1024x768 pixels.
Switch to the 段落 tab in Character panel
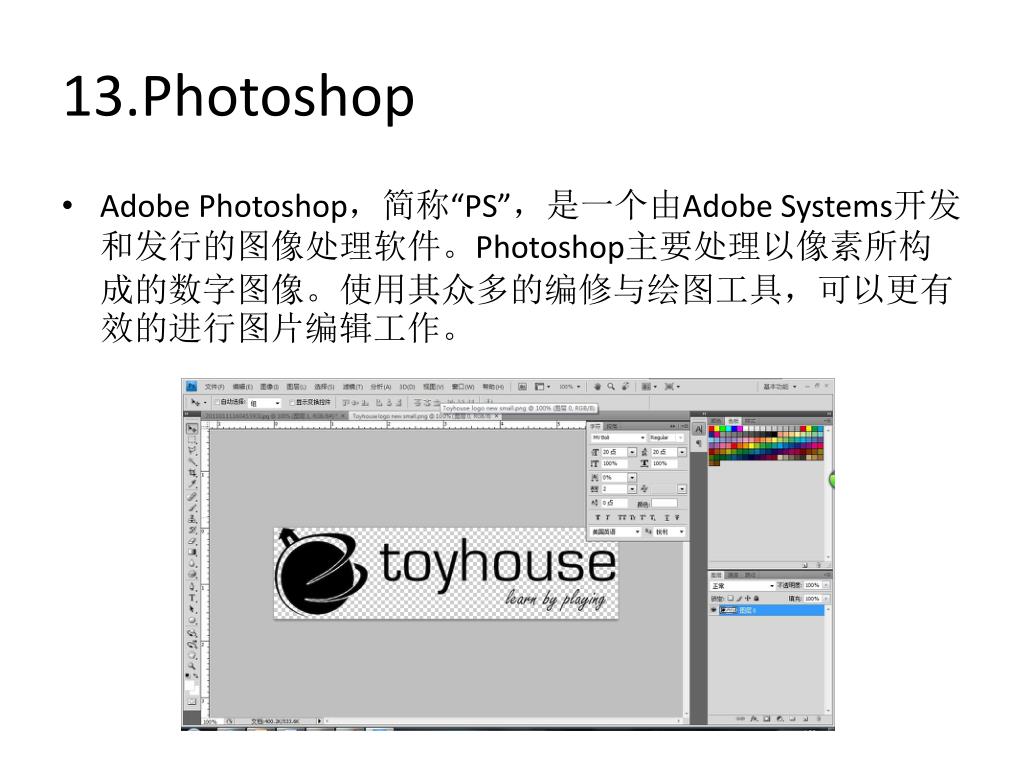612,426
